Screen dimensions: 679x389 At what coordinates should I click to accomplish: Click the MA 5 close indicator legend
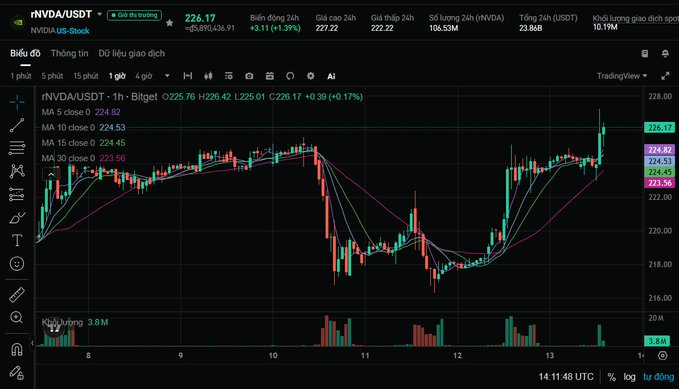81,112
